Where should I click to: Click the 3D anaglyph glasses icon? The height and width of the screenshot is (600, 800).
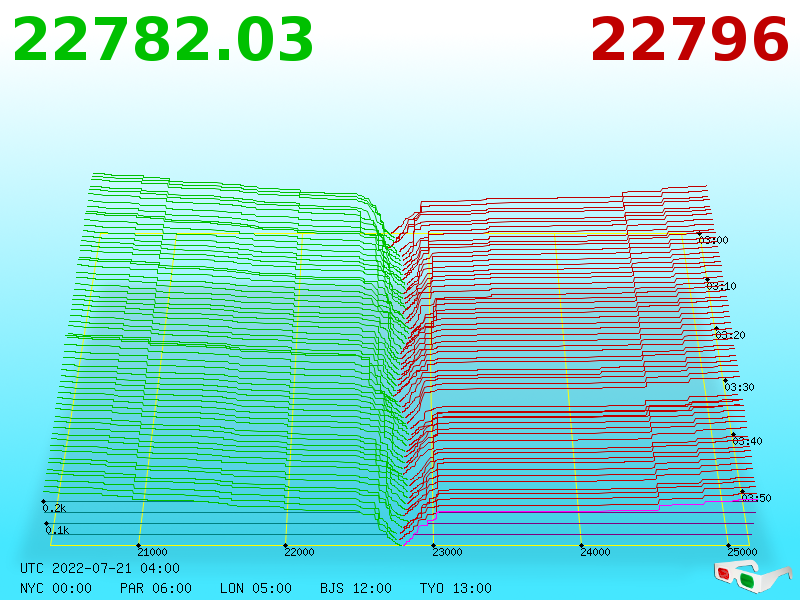click(752, 576)
